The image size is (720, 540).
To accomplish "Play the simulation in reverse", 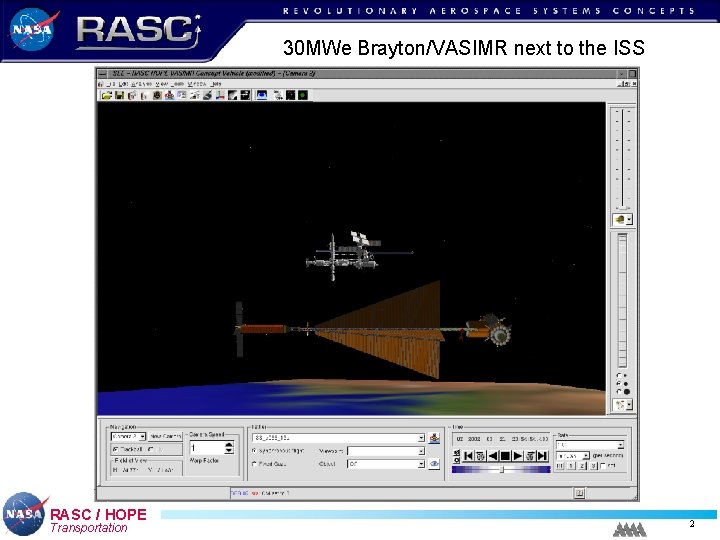I will click(493, 456).
